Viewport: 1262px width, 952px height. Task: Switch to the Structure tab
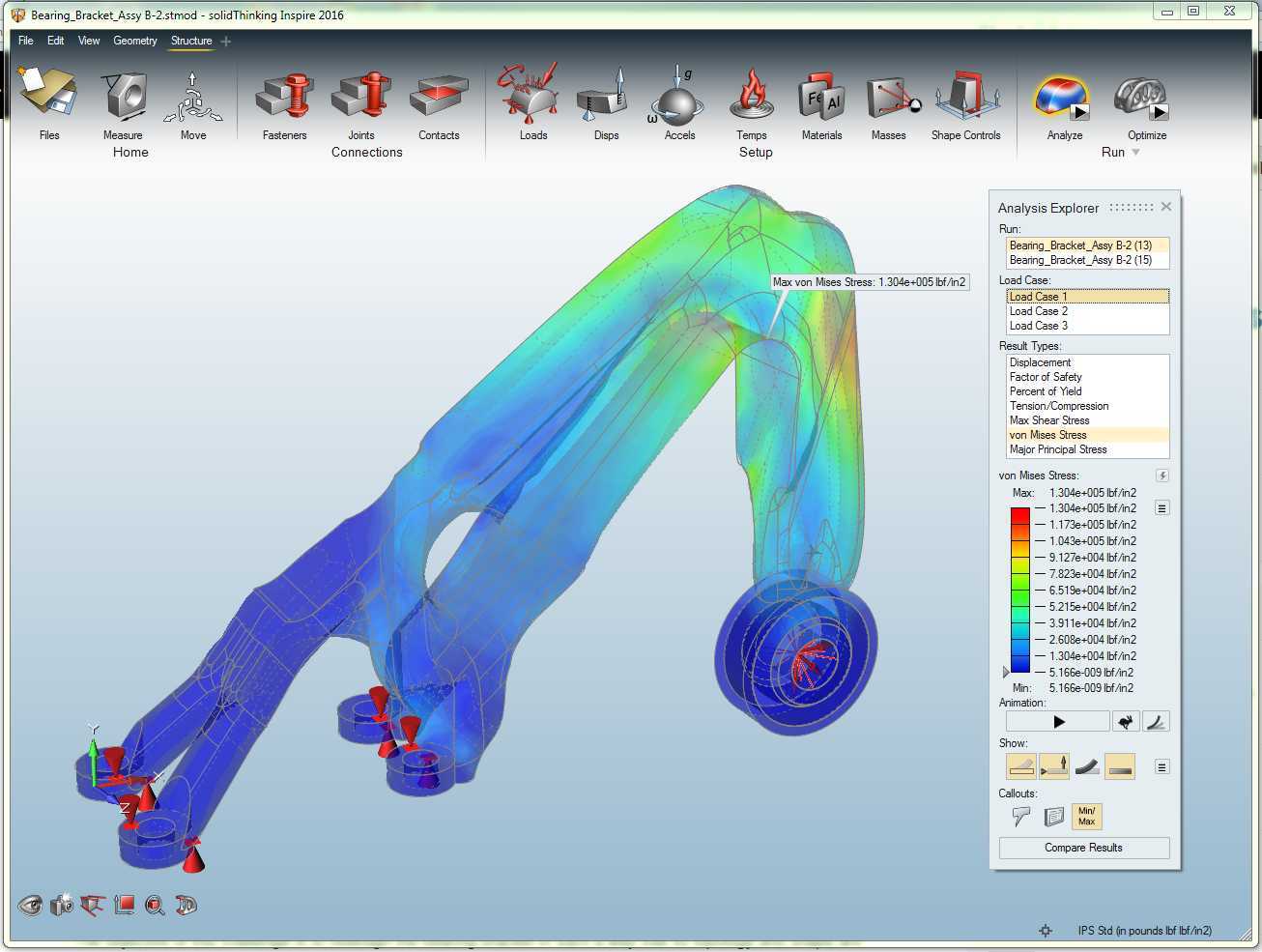point(191,41)
